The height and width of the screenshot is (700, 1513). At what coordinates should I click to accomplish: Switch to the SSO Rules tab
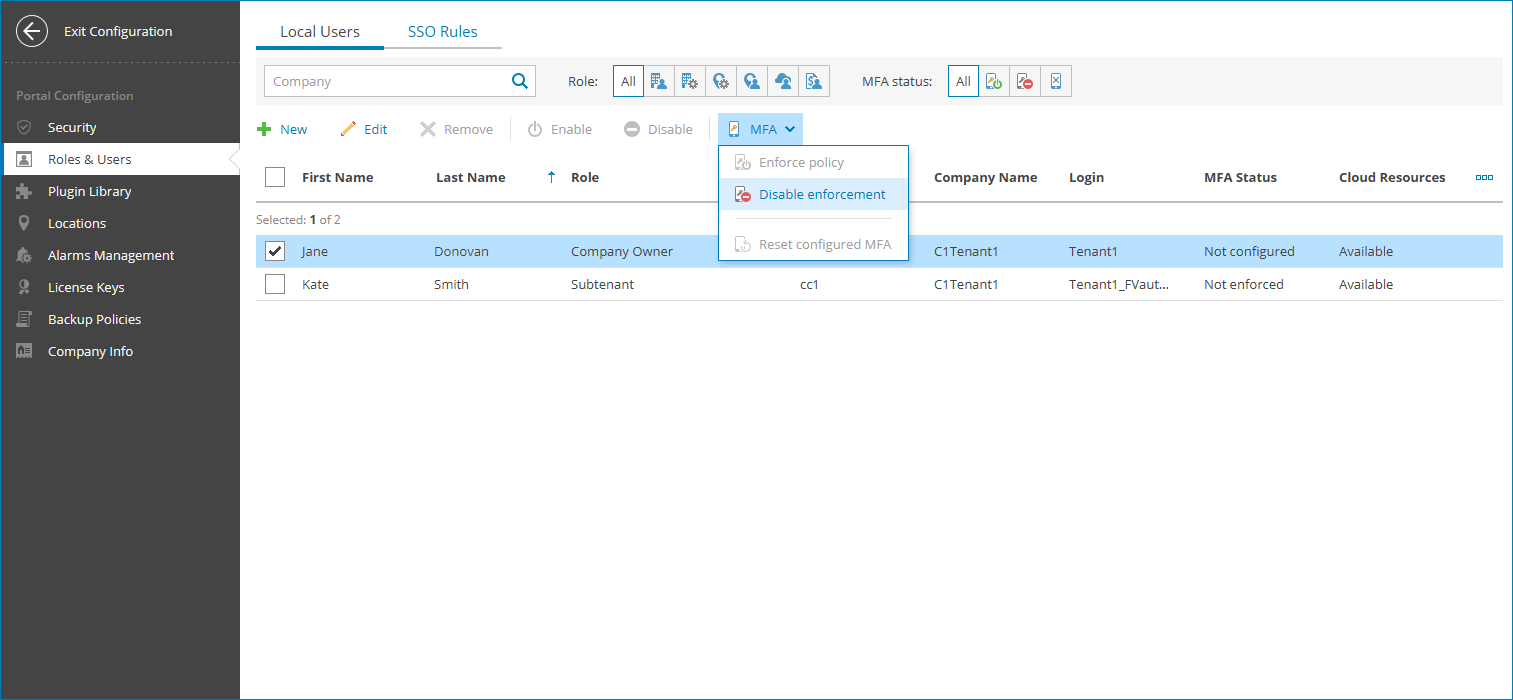(442, 31)
